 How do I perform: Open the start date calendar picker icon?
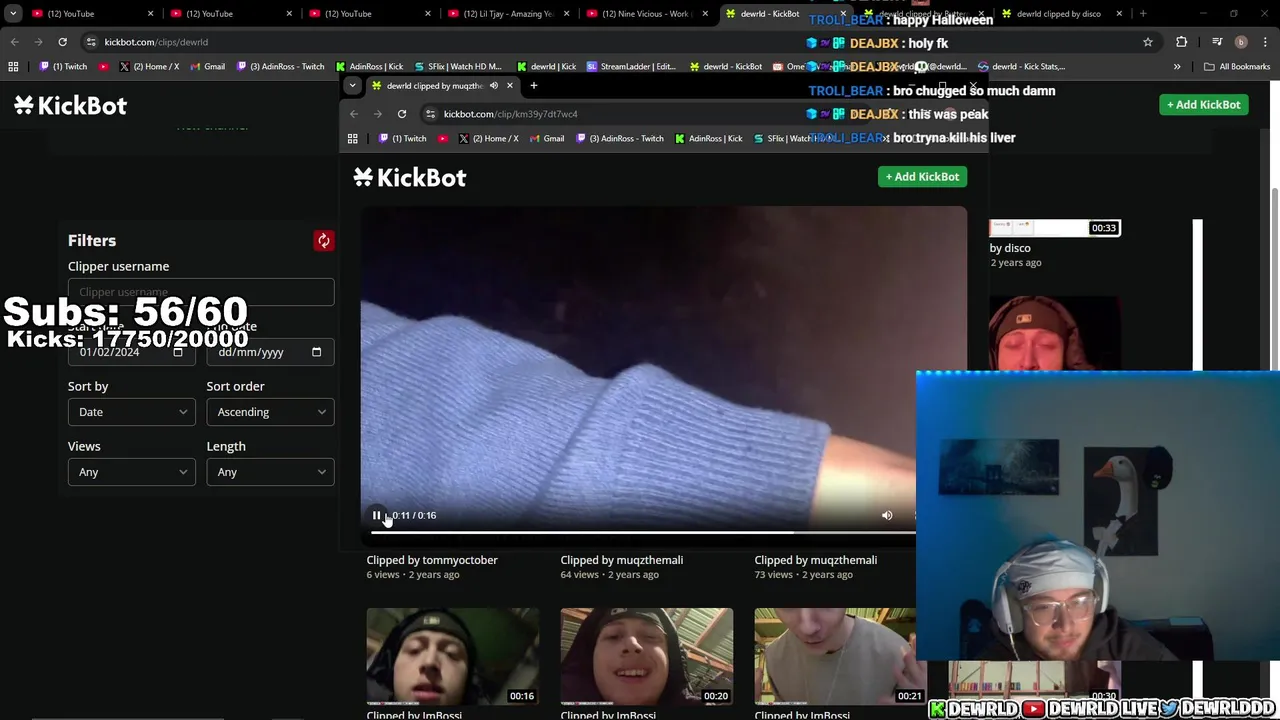click(x=178, y=352)
